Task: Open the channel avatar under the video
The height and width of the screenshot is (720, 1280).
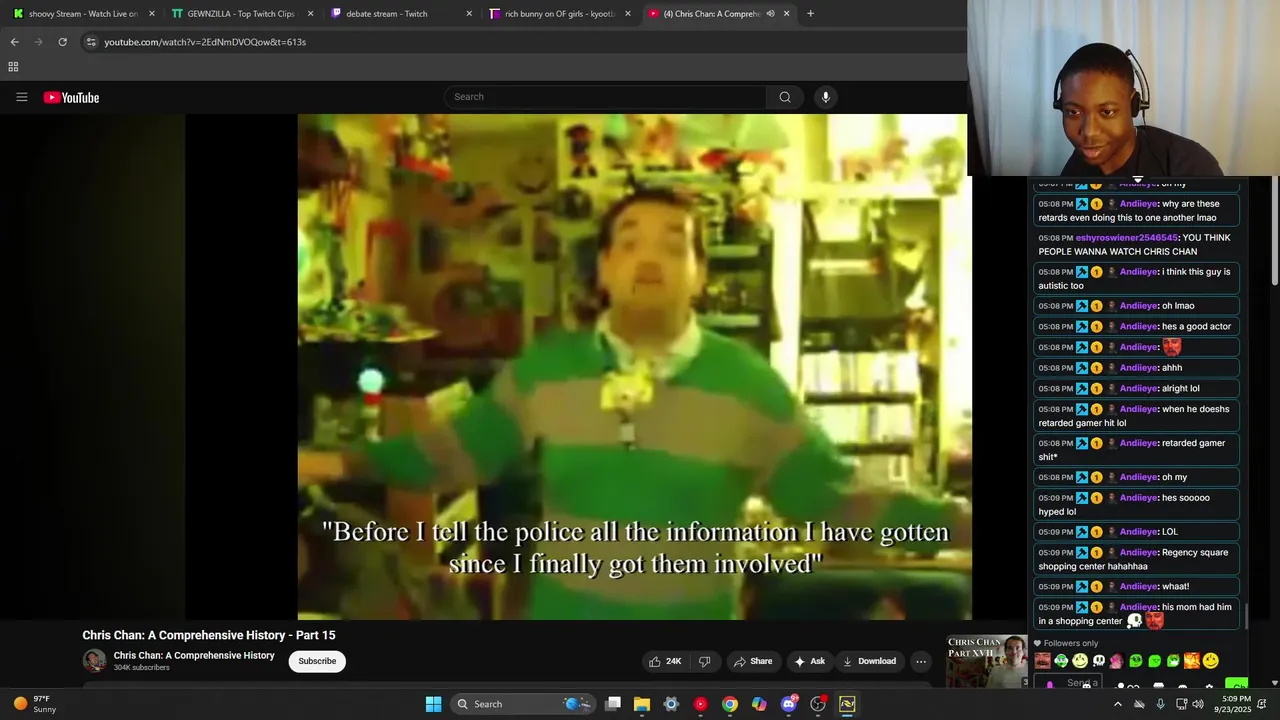Action: [94, 661]
